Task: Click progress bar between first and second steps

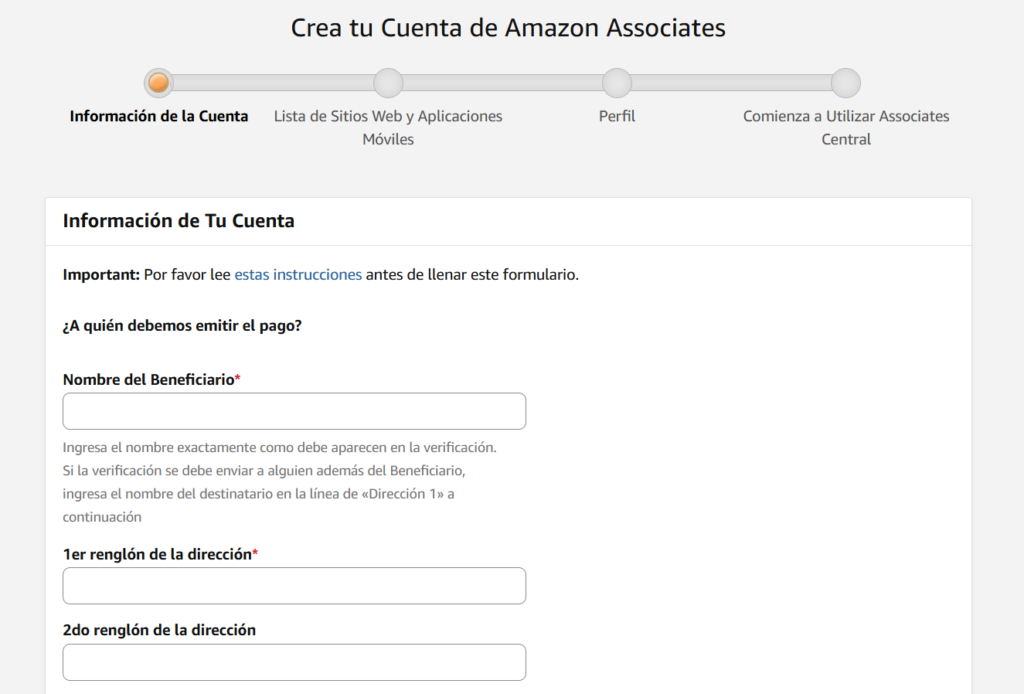Action: pos(274,83)
